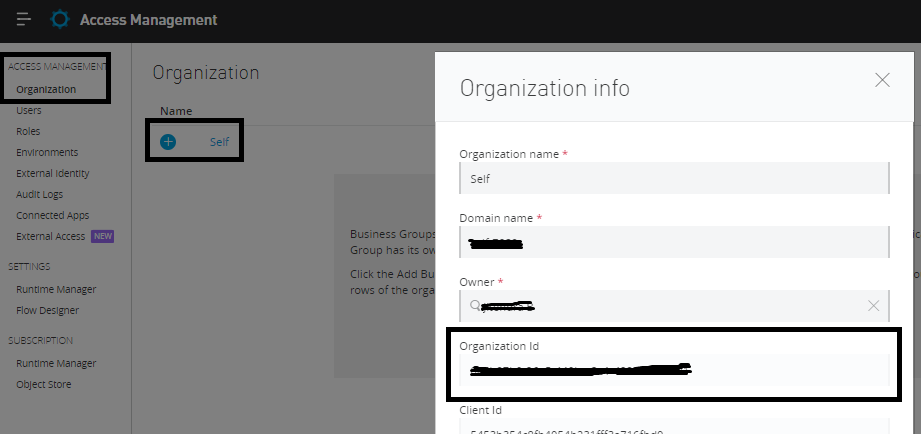Screen dimensions: 921x434
Task: View Audit Logs page
Action: pyautogui.click(x=39, y=194)
